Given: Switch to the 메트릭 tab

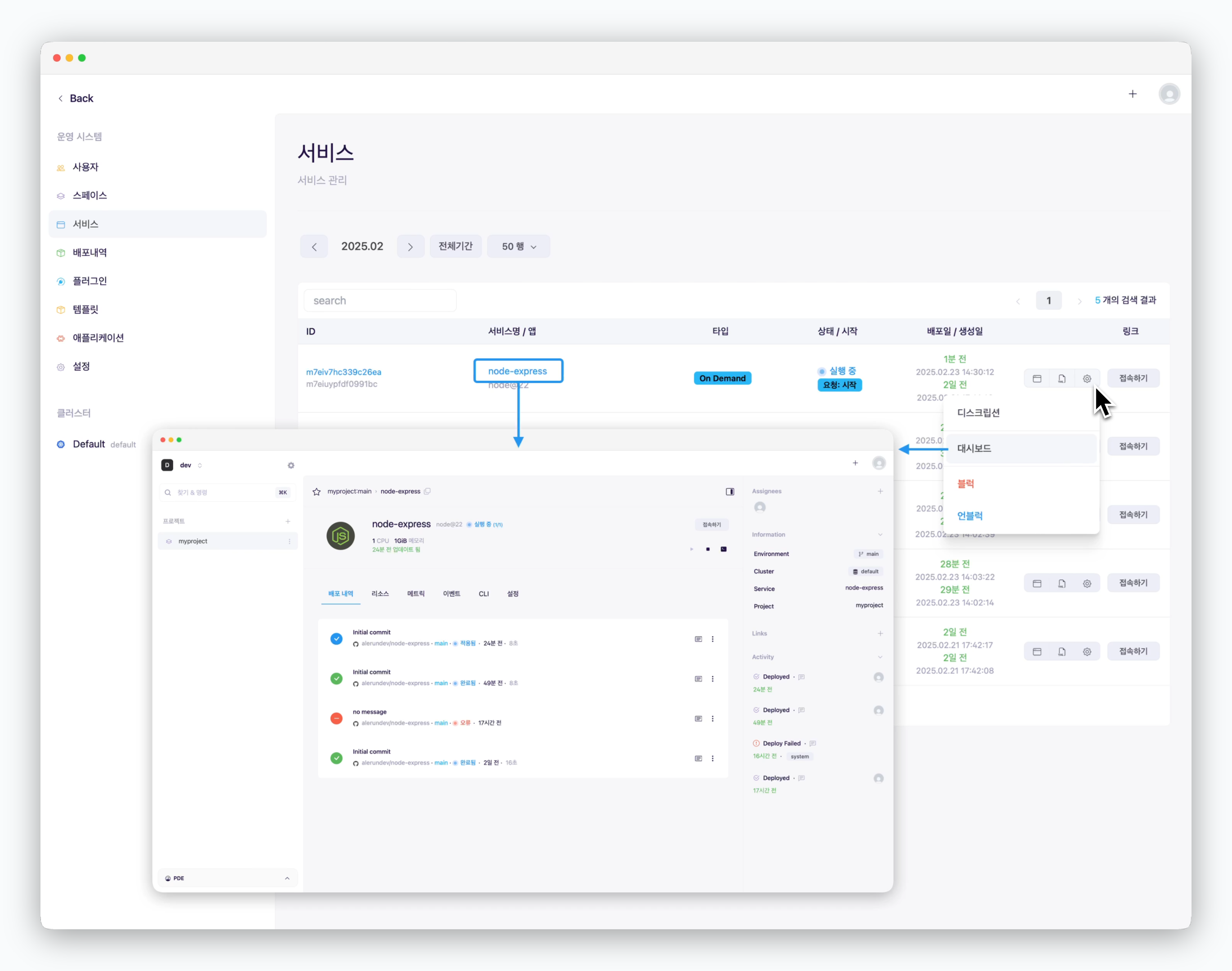Looking at the screenshot, I should (415, 593).
